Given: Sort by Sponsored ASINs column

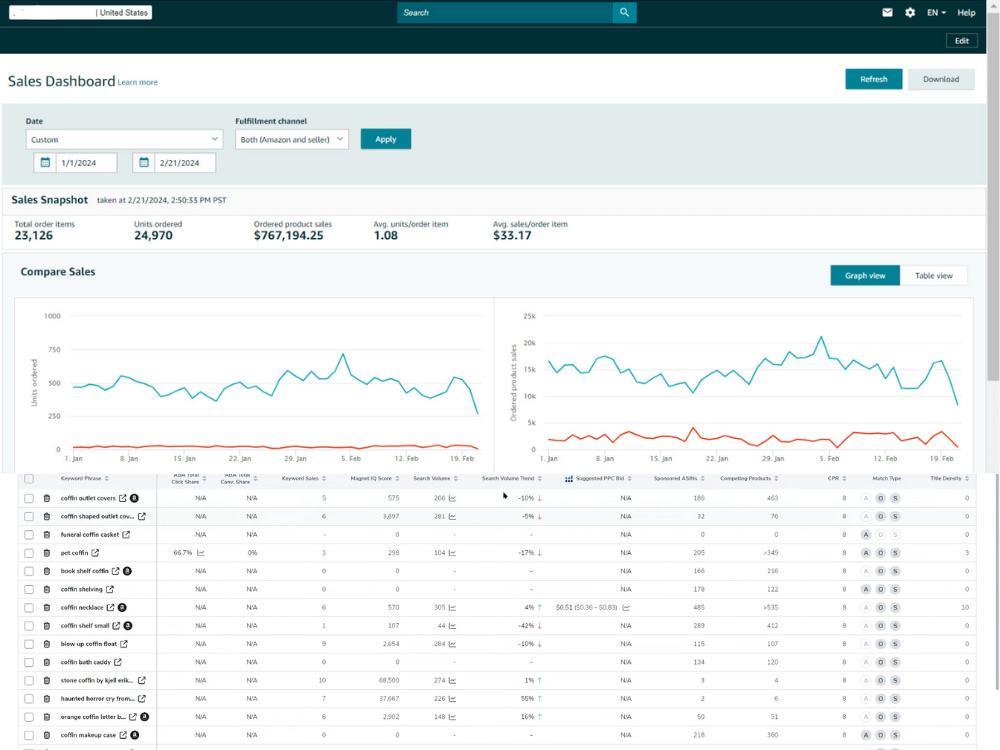Looking at the screenshot, I should 679,478.
